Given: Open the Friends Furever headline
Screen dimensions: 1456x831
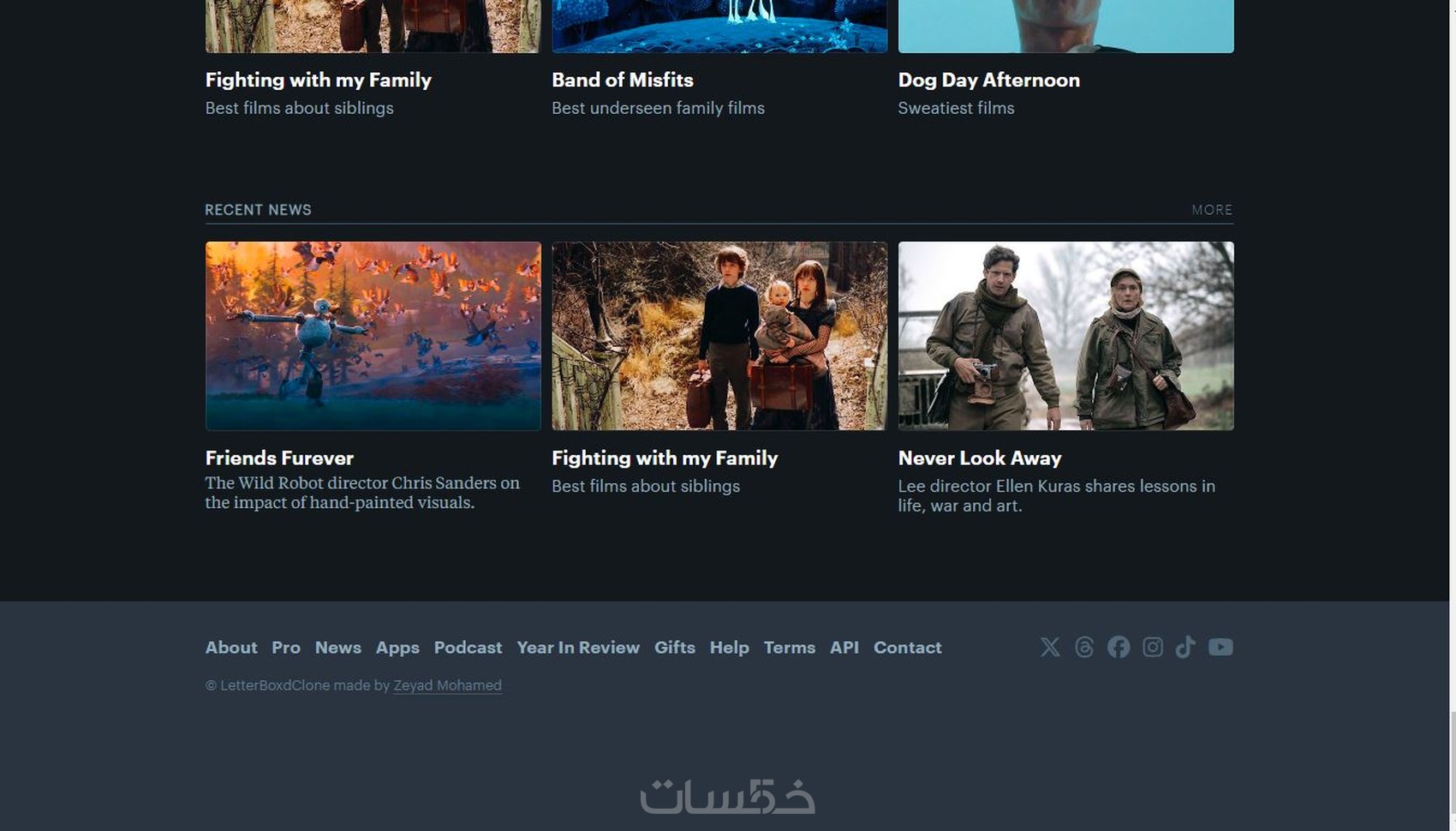Looking at the screenshot, I should pyautogui.click(x=279, y=458).
